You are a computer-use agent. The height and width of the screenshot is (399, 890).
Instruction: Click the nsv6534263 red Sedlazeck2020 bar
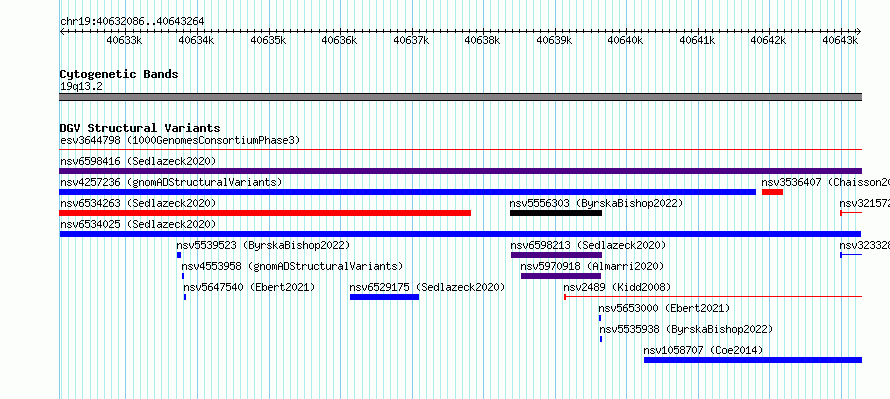click(265, 213)
